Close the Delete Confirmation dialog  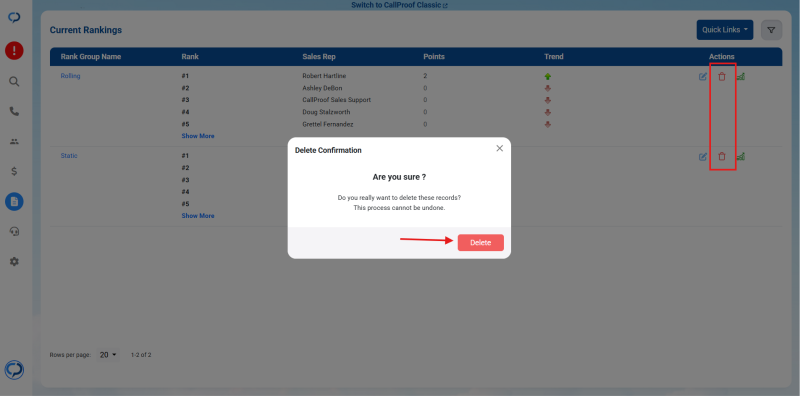pyautogui.click(x=499, y=148)
